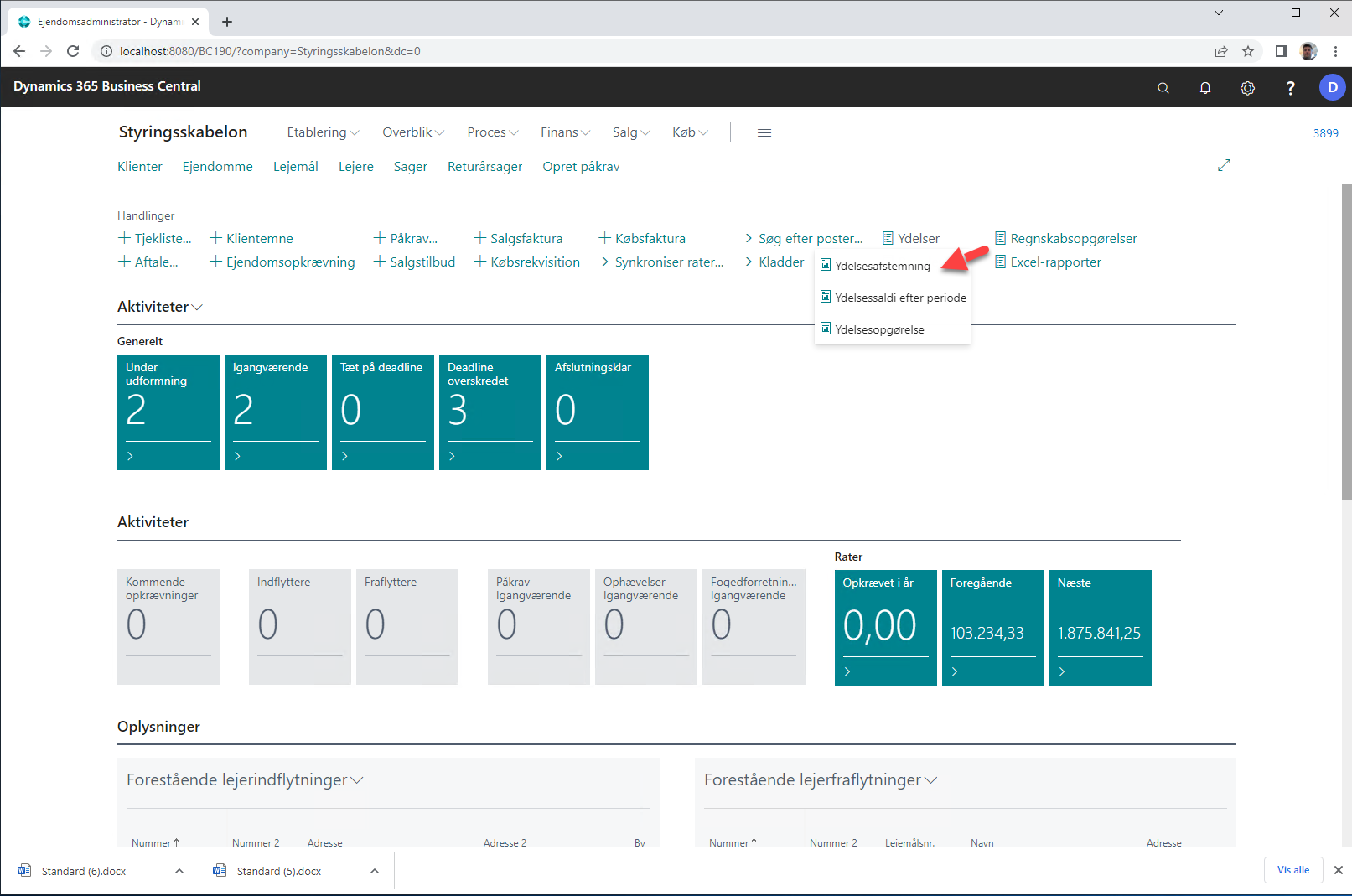Open the settings gear in Business Central header
Viewport: 1352px width, 896px height.
click(1247, 87)
